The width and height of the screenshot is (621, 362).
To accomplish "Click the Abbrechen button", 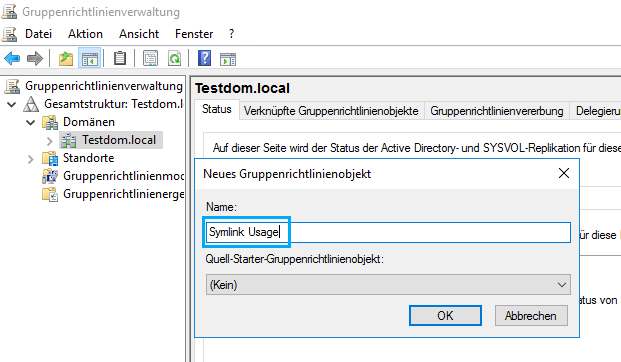I will (531, 316).
